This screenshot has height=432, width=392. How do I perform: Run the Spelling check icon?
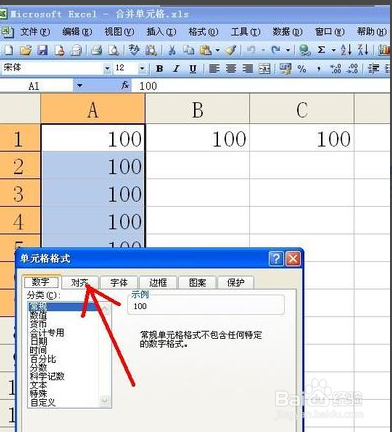[134, 50]
